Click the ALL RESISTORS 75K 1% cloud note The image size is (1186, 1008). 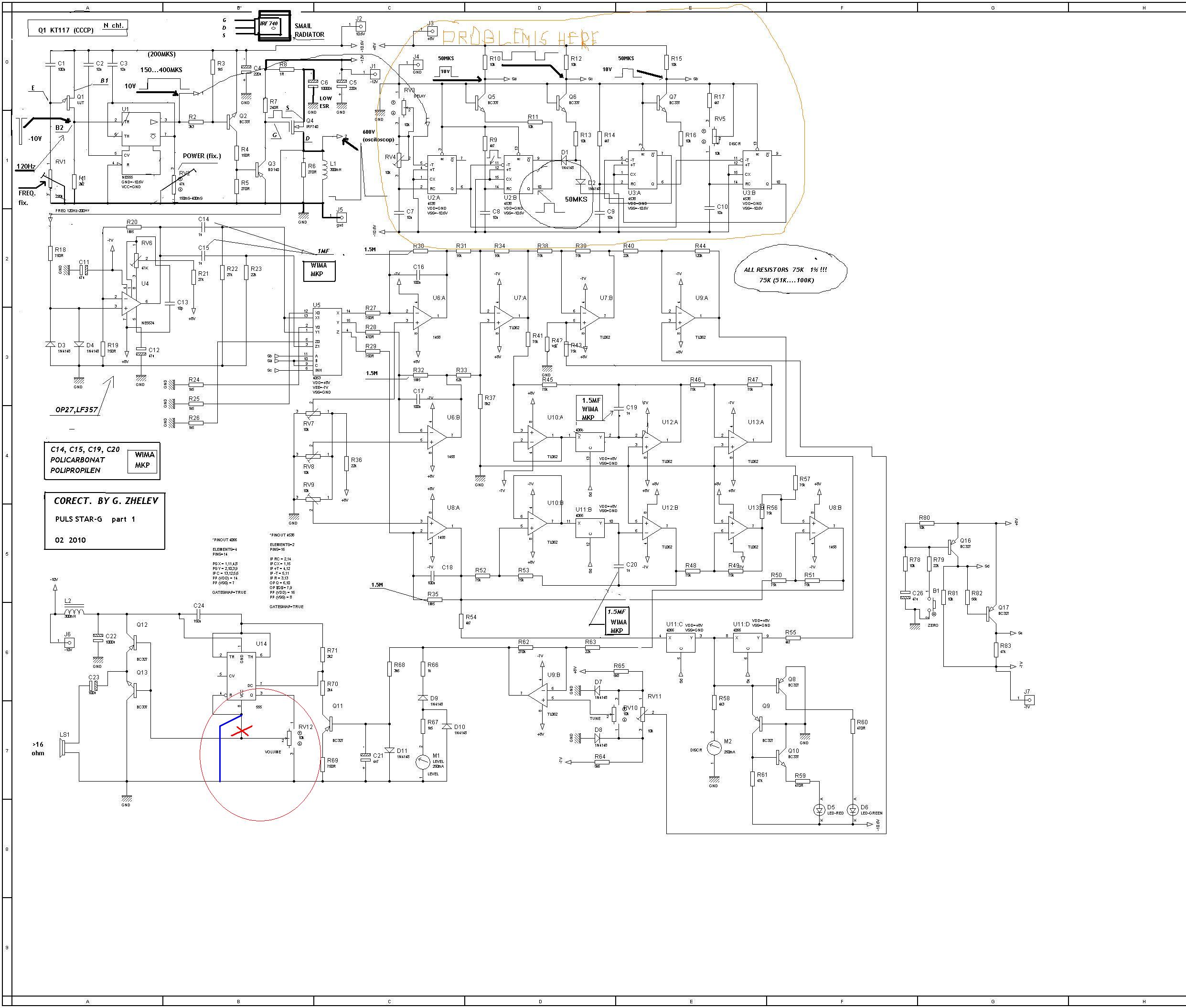click(789, 274)
